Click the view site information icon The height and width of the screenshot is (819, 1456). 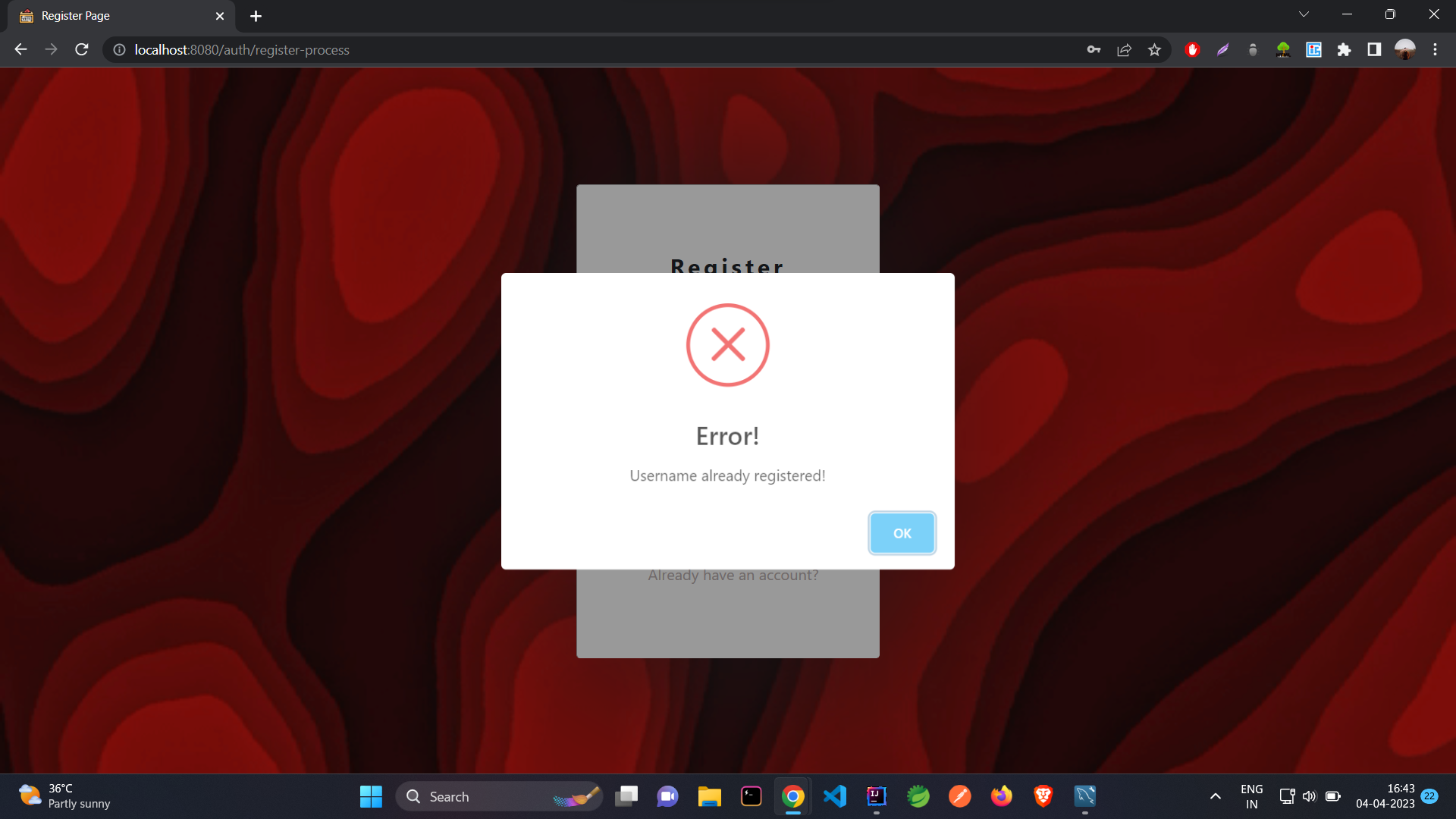click(x=119, y=49)
